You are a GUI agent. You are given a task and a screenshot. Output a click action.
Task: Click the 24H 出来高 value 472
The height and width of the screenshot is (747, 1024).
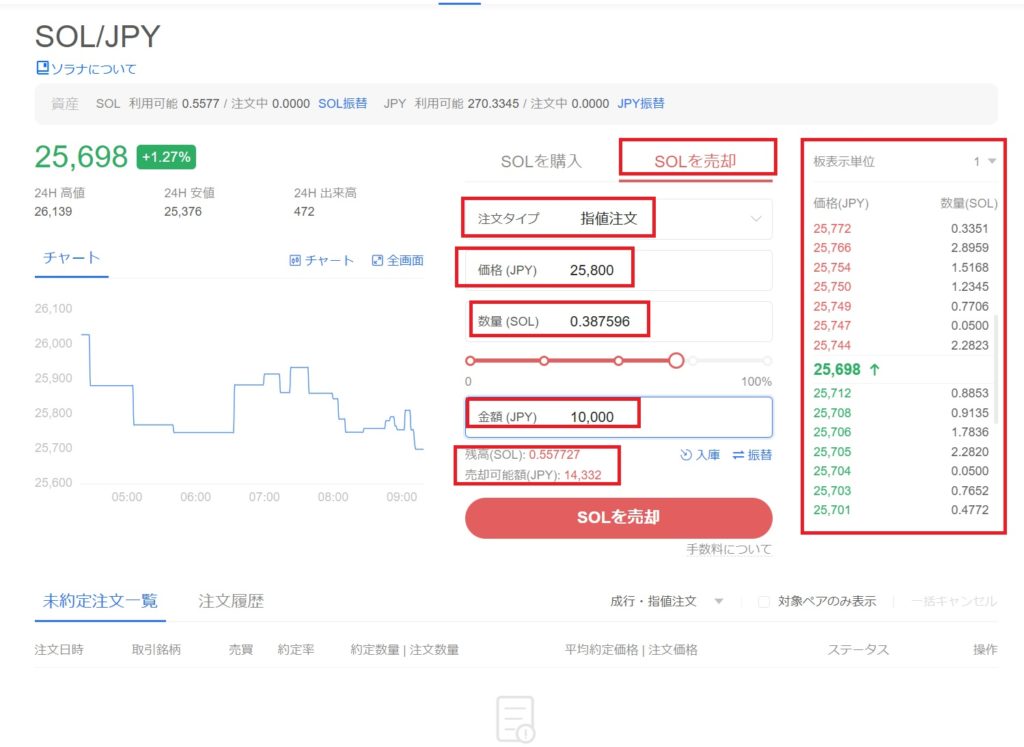point(304,212)
